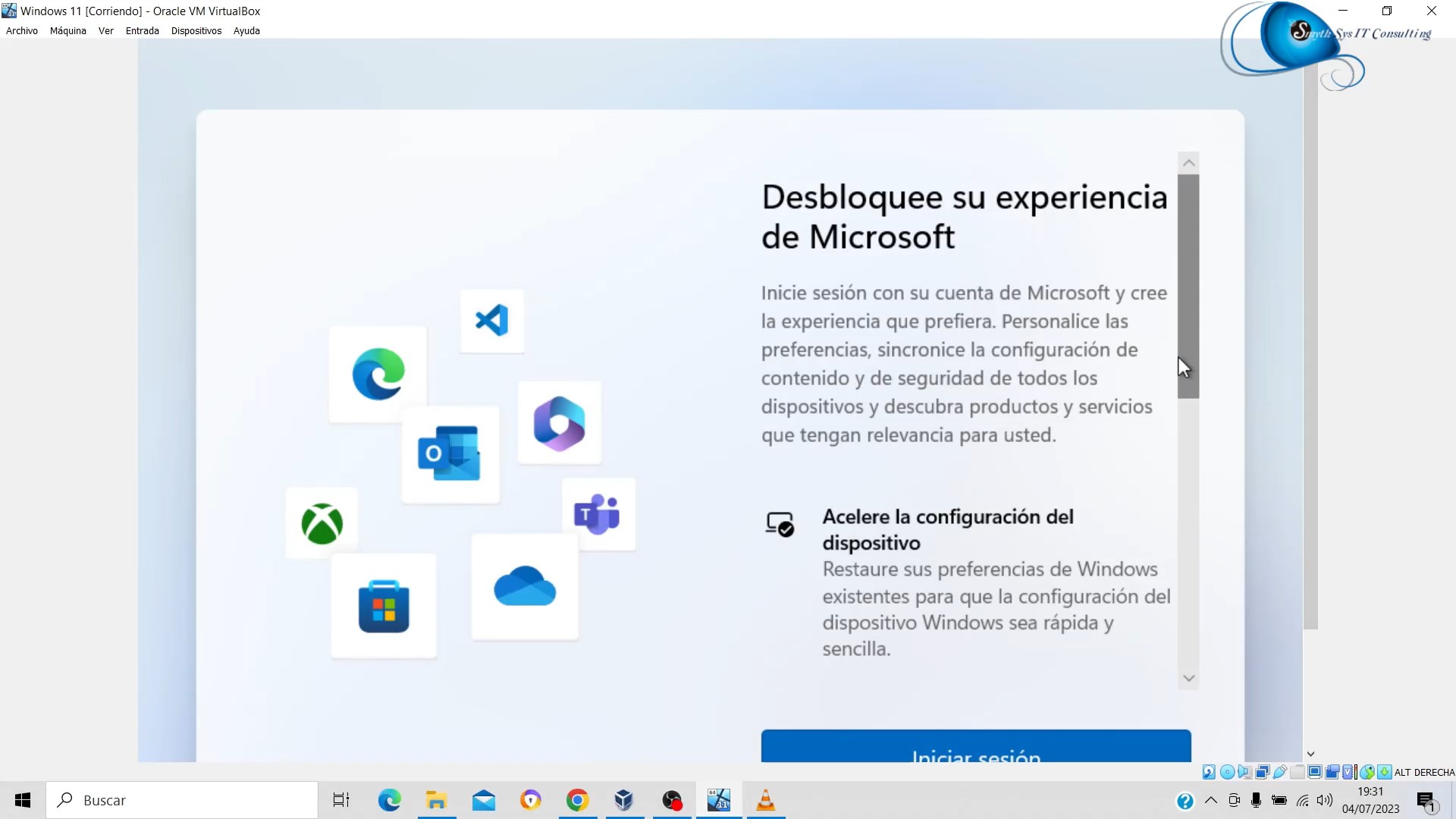This screenshot has height=819, width=1456.
Task: Open the Archivo menu
Action: pyautogui.click(x=21, y=31)
